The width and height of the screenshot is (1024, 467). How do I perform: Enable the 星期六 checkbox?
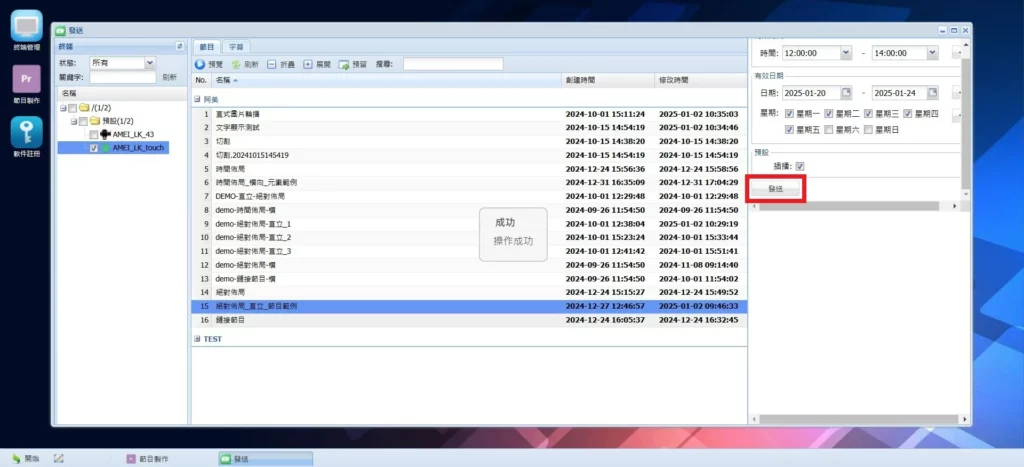point(828,129)
